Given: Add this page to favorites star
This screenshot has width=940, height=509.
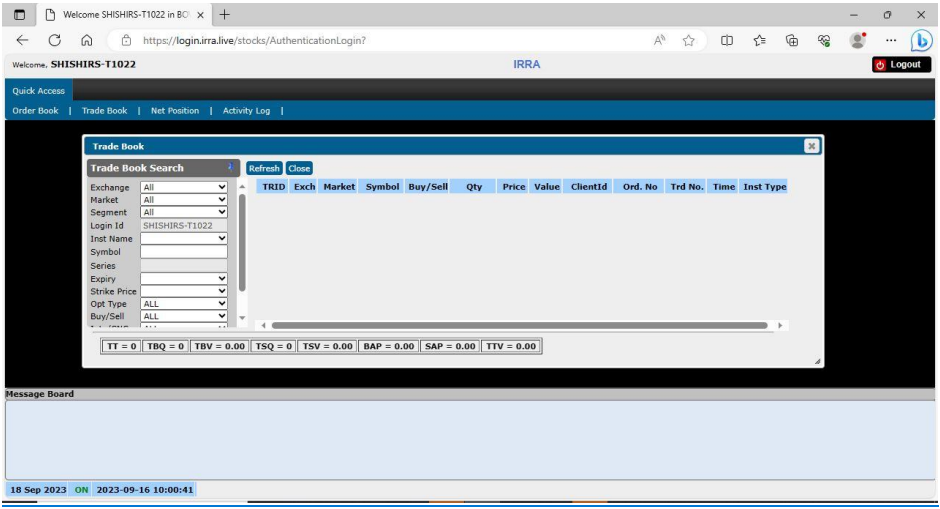Looking at the screenshot, I should (691, 40).
